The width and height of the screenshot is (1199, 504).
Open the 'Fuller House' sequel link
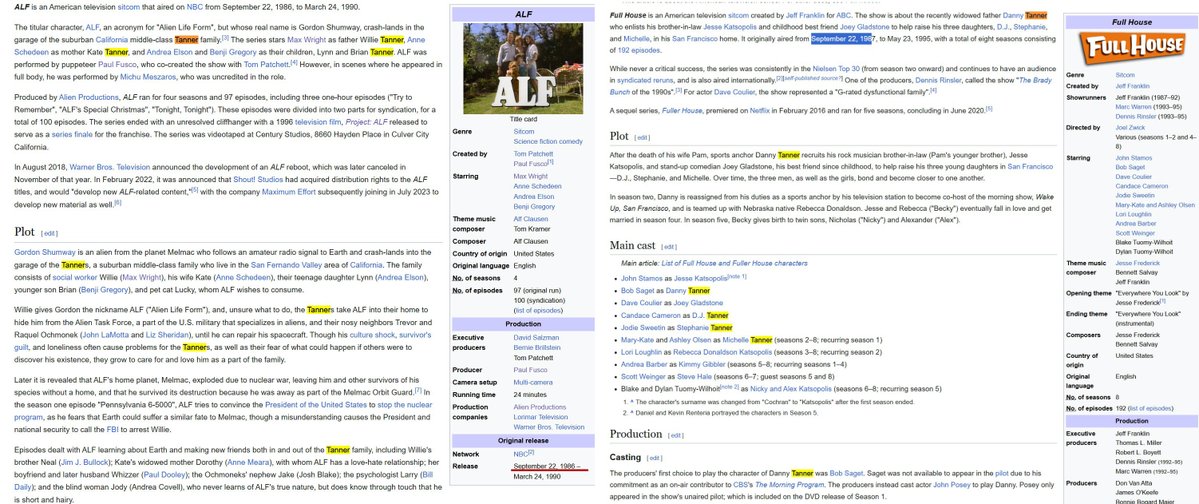pos(681,111)
